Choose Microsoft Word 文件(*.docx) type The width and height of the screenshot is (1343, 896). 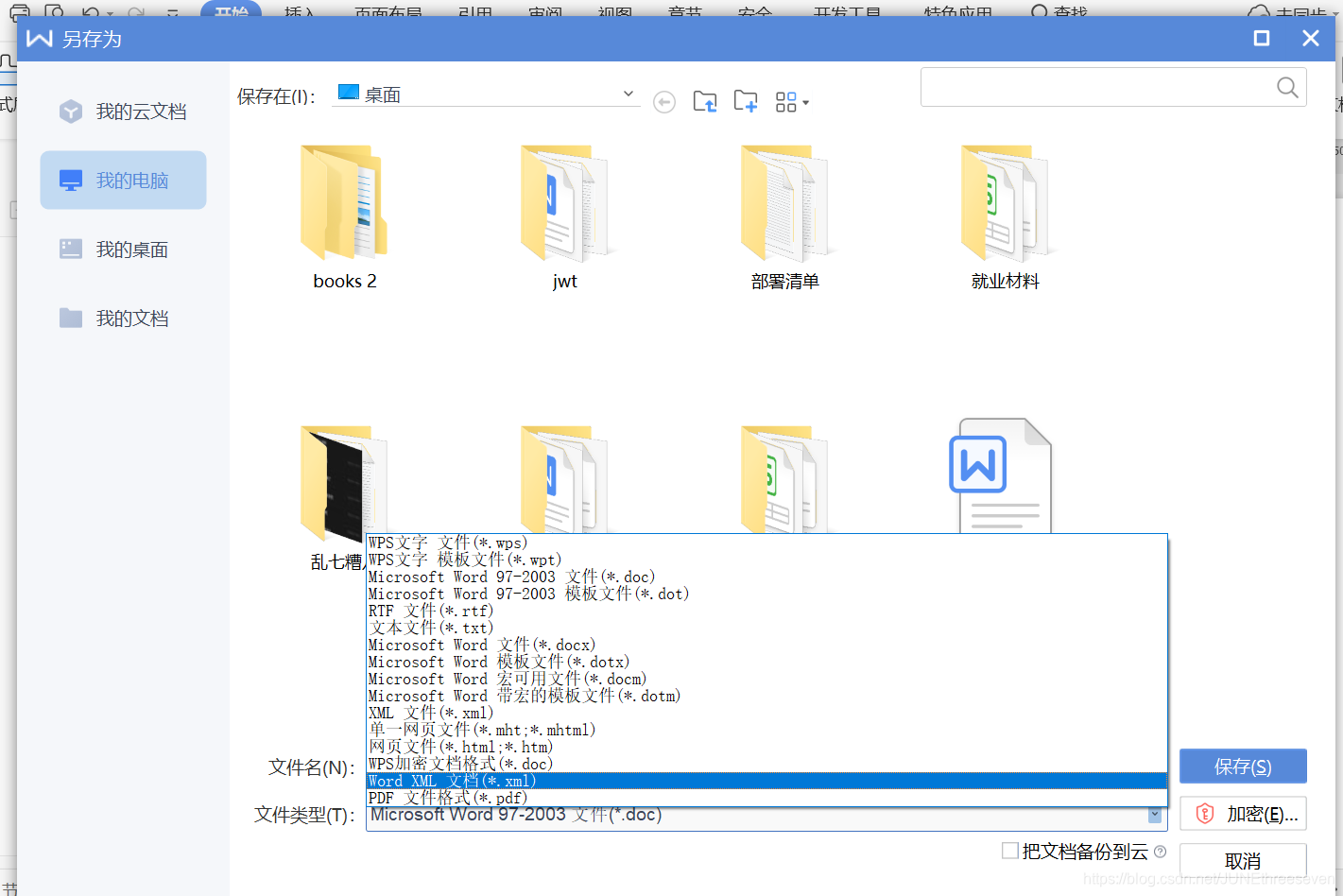click(766, 645)
